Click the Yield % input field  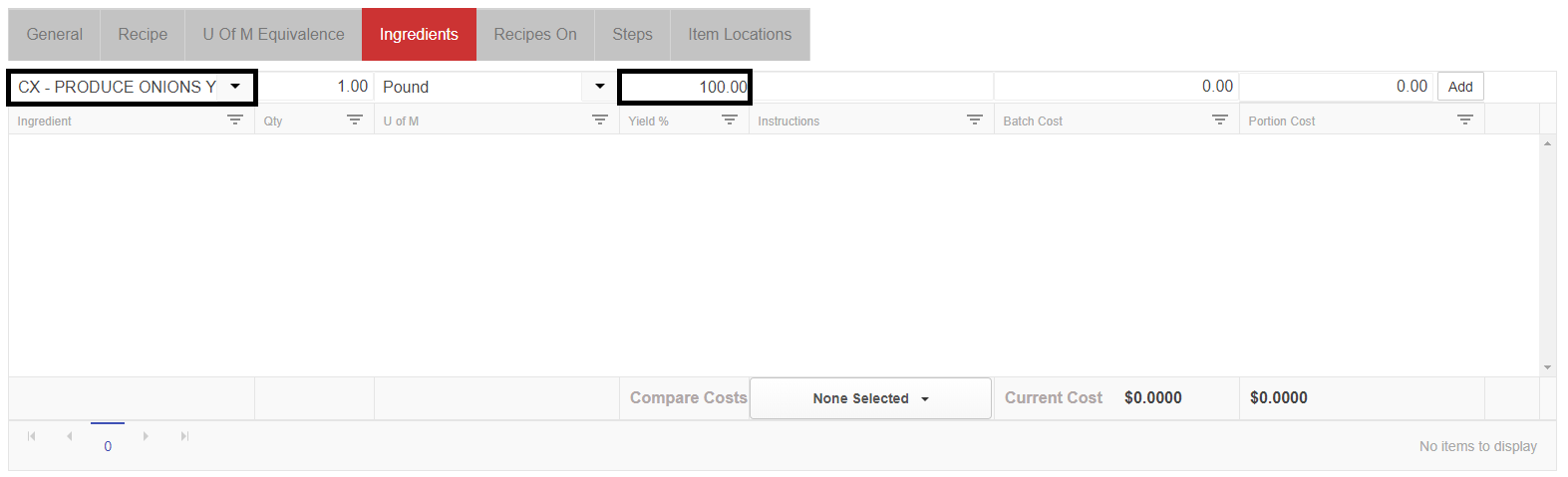(685, 87)
